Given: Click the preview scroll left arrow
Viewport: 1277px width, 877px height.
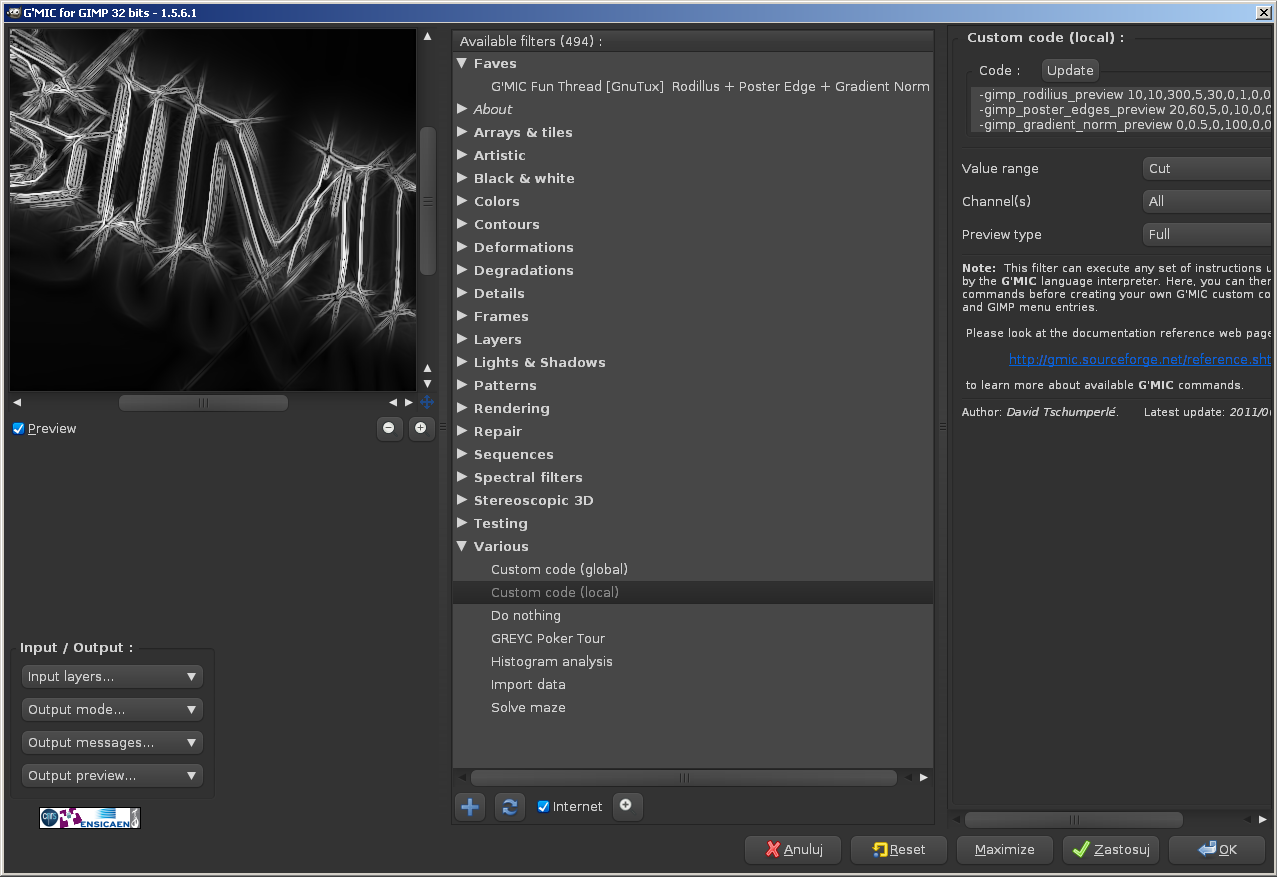Looking at the screenshot, I should click(x=17, y=402).
